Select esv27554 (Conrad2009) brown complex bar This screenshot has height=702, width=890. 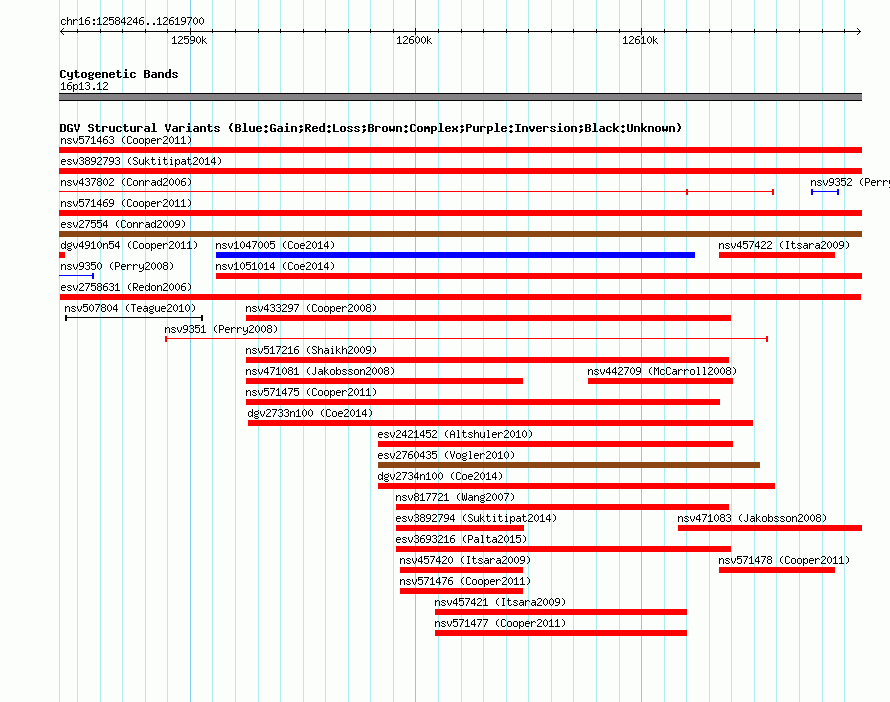[x=460, y=234]
